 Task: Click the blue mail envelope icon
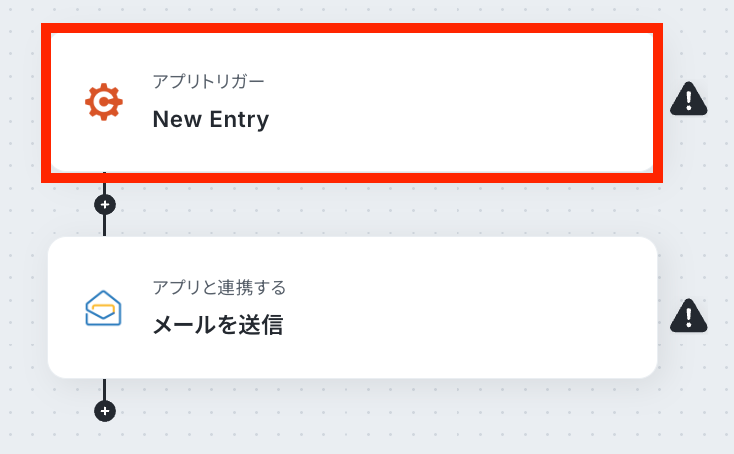pos(103,308)
